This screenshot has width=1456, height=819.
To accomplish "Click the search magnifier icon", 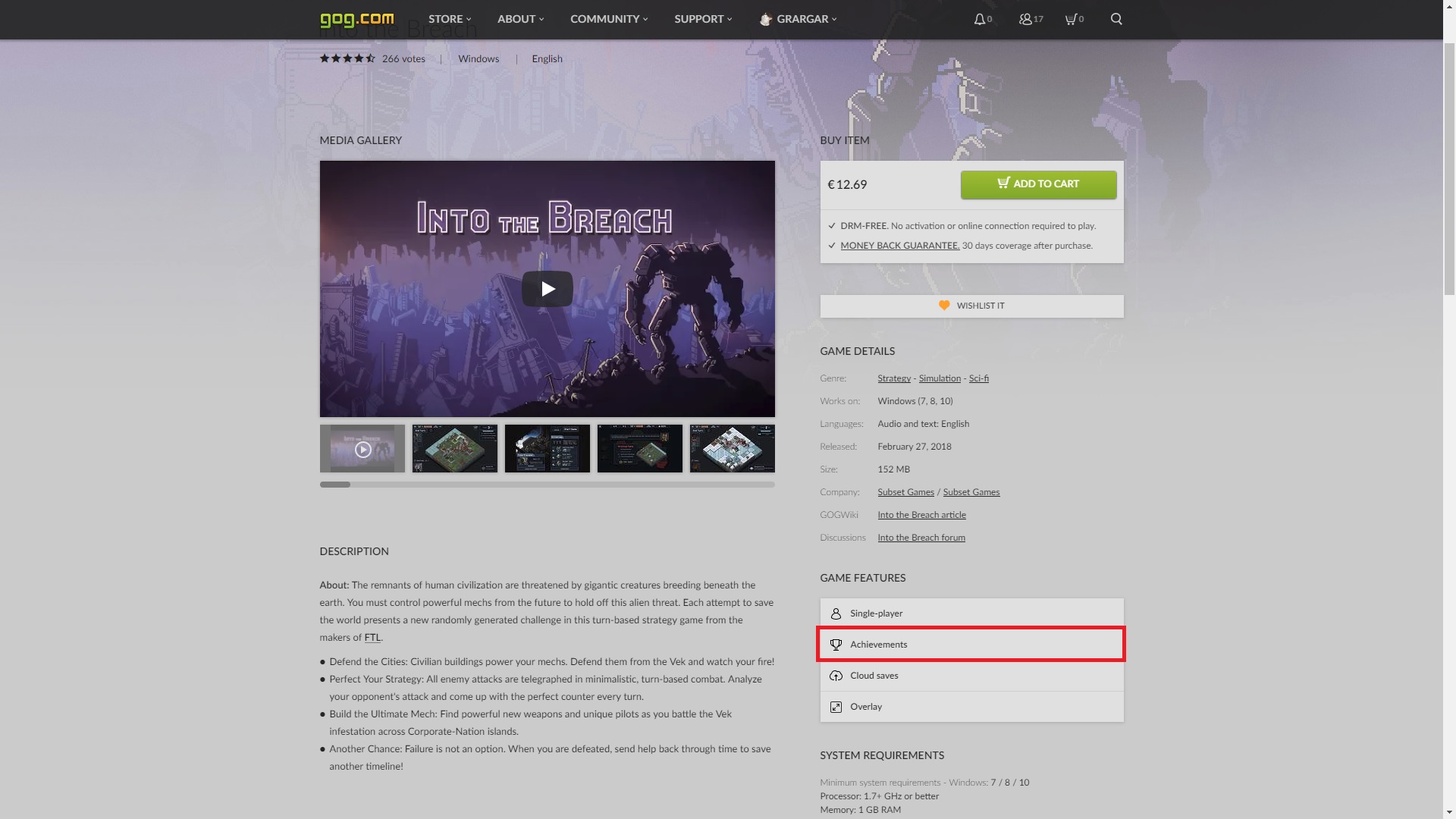I will click(x=1116, y=19).
